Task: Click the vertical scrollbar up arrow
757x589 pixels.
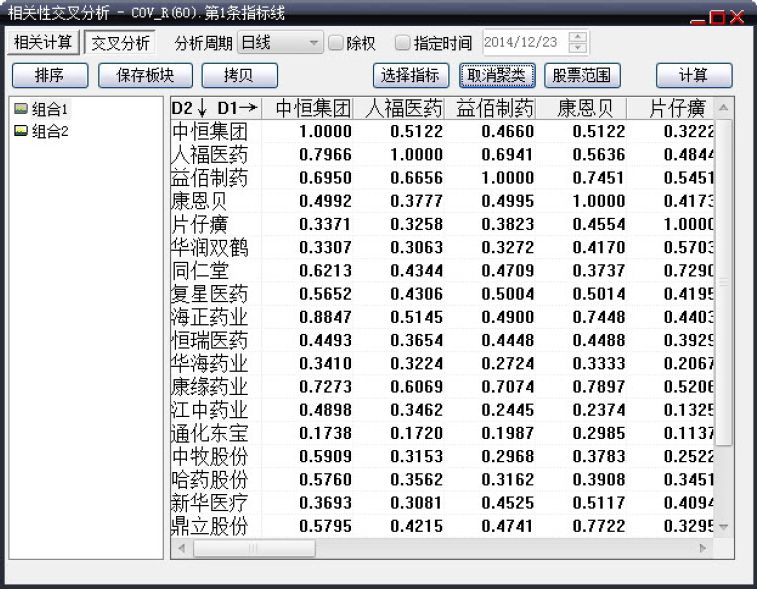Action: 723,107
